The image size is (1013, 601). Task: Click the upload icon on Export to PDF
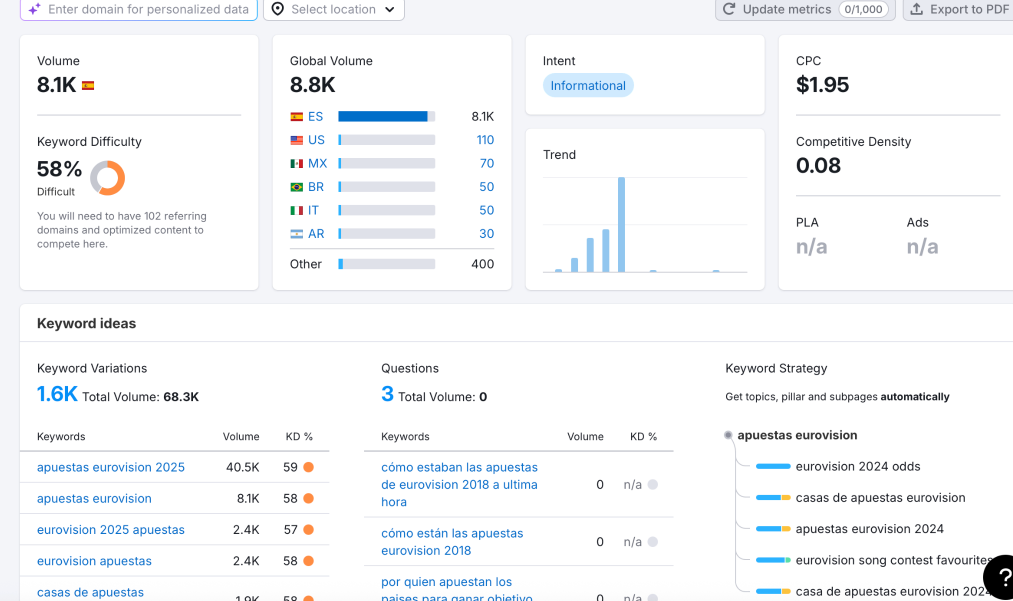click(916, 9)
